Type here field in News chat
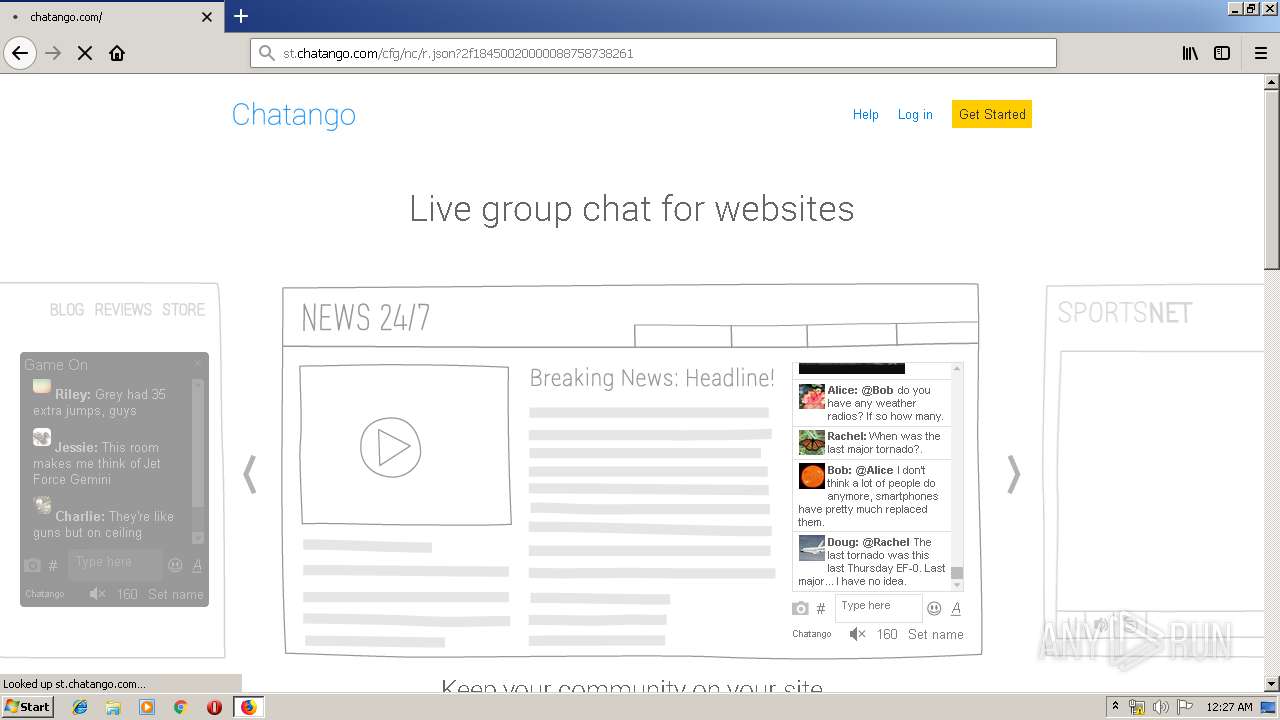The width and height of the screenshot is (1280, 720). point(878,607)
